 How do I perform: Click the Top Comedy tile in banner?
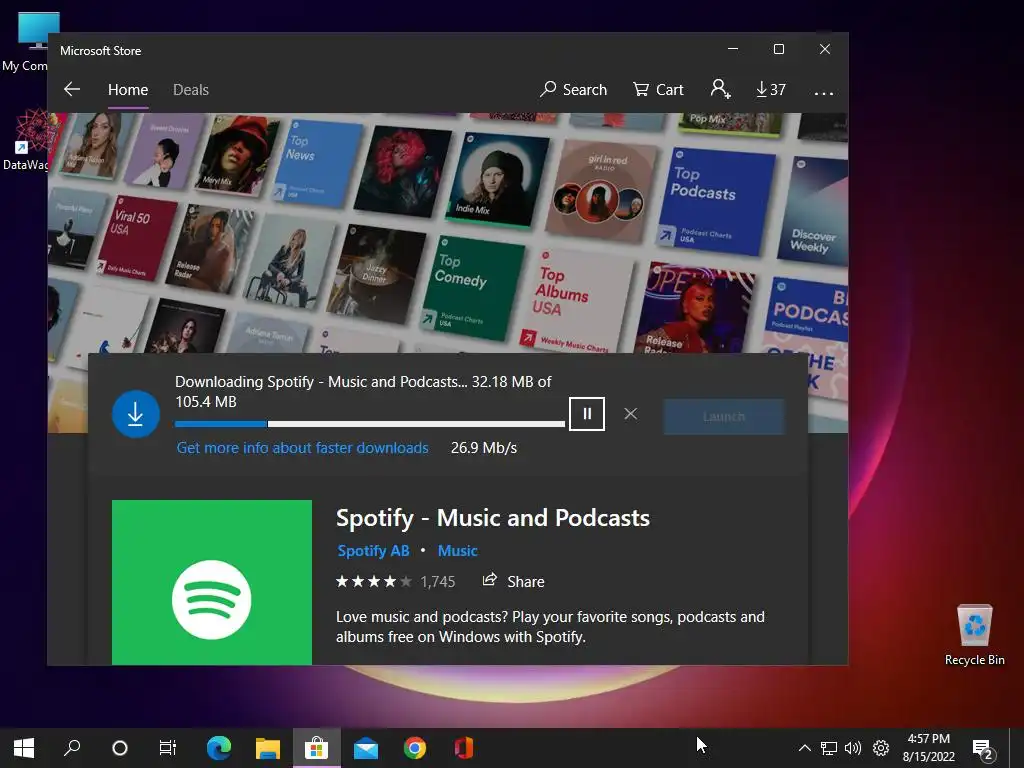pos(472,288)
